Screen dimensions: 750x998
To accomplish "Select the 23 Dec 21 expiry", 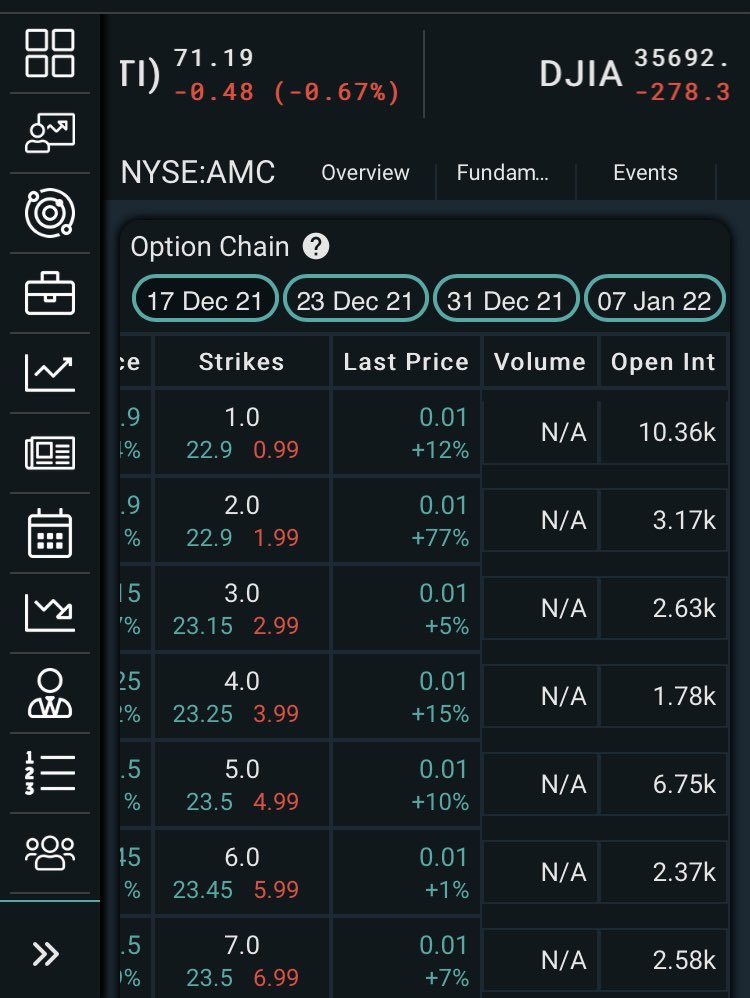I will [355, 299].
